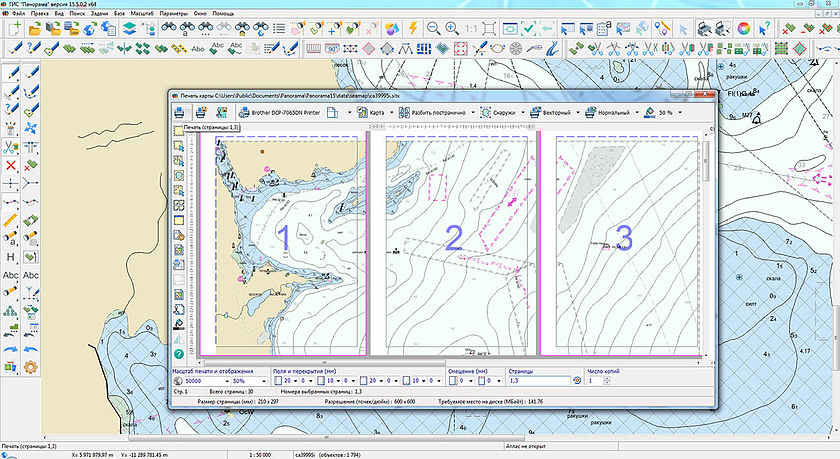Select page 2 preview thumbnail
Image resolution: width=840 pixels, height=459 pixels.
click(453, 240)
